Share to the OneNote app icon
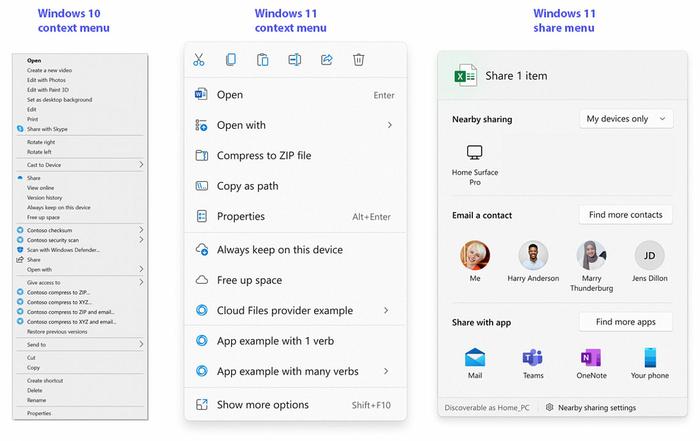Screen dimensions: 700x441 (x=591, y=358)
